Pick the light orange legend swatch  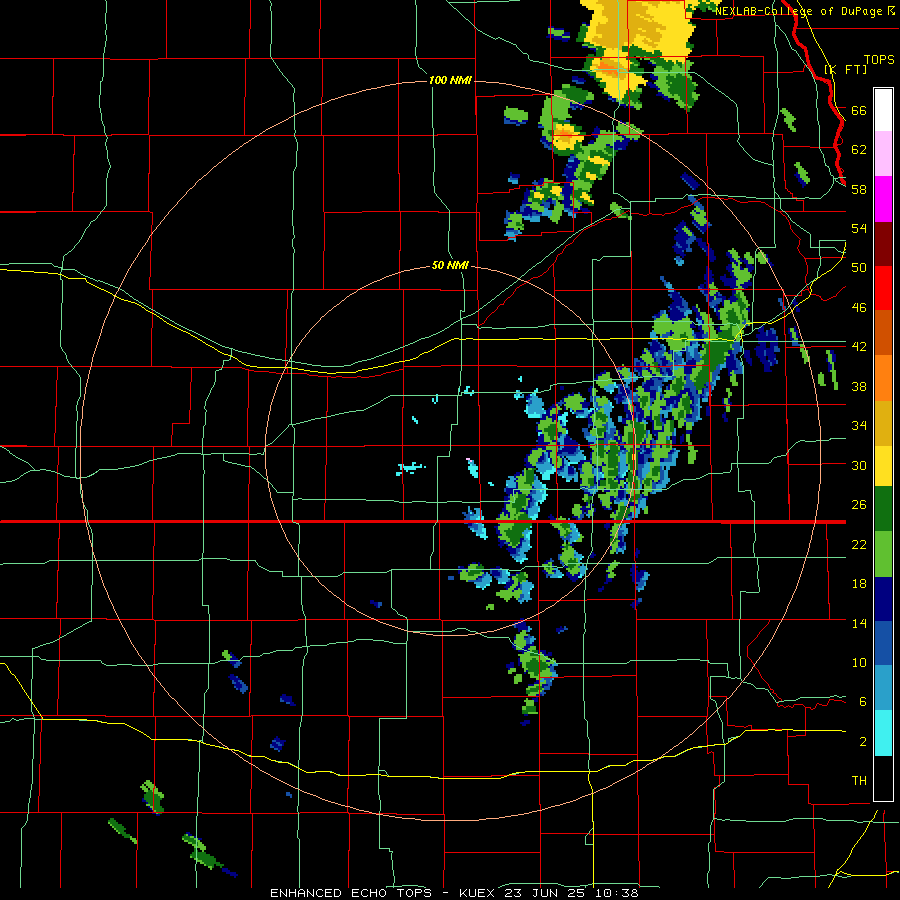click(883, 378)
